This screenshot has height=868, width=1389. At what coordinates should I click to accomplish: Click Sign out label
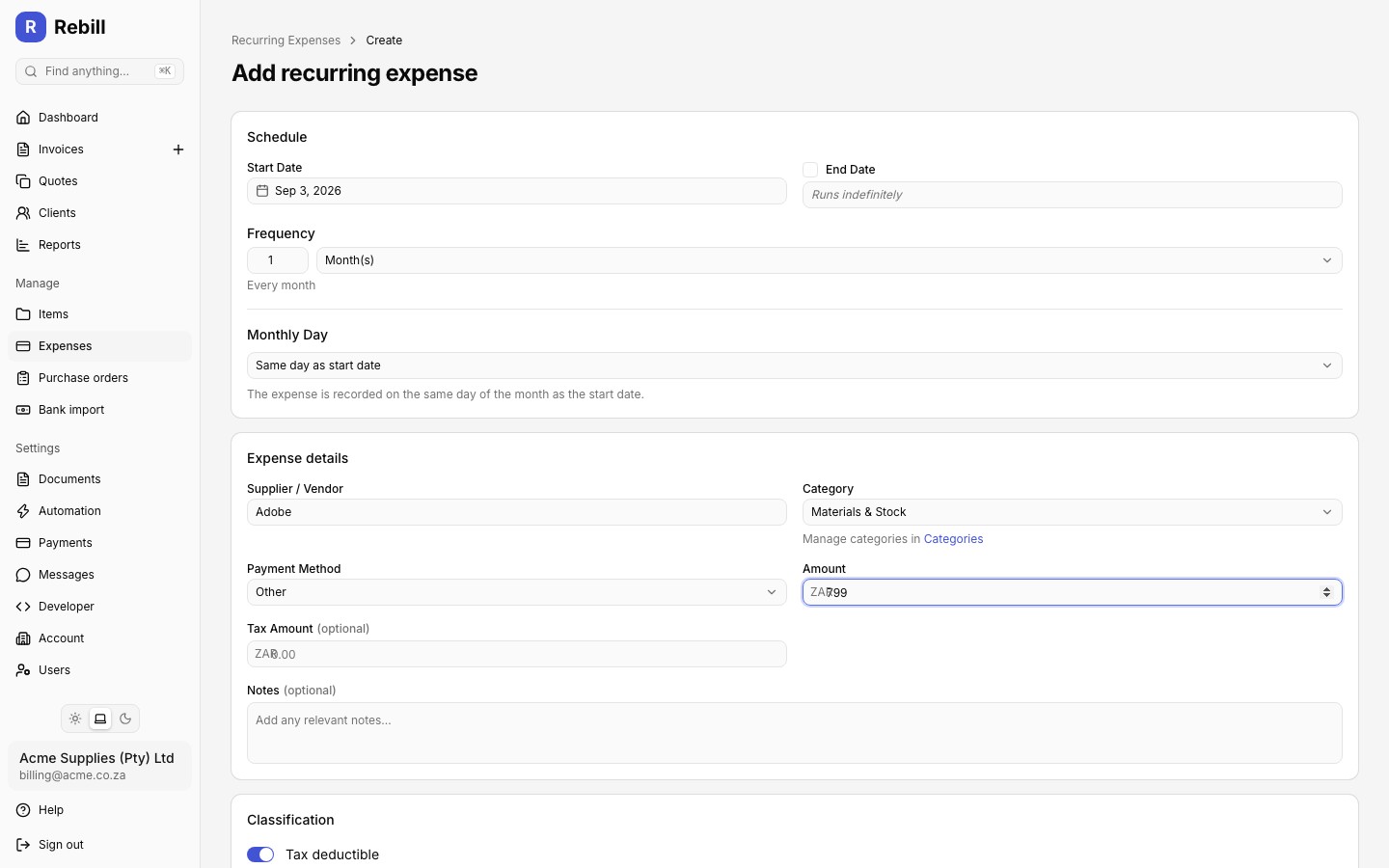[x=61, y=845]
